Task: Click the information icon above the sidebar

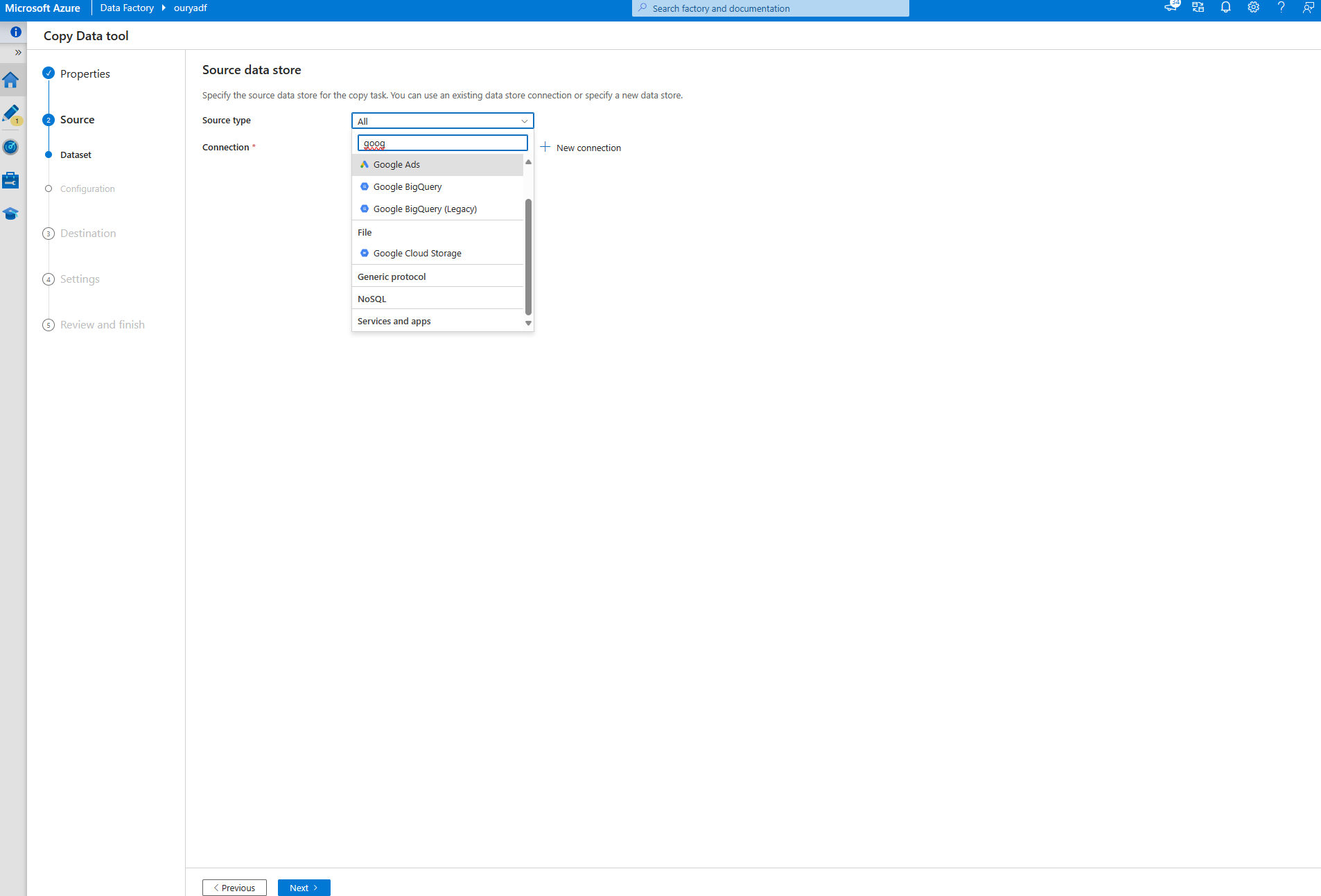Action: point(15,32)
